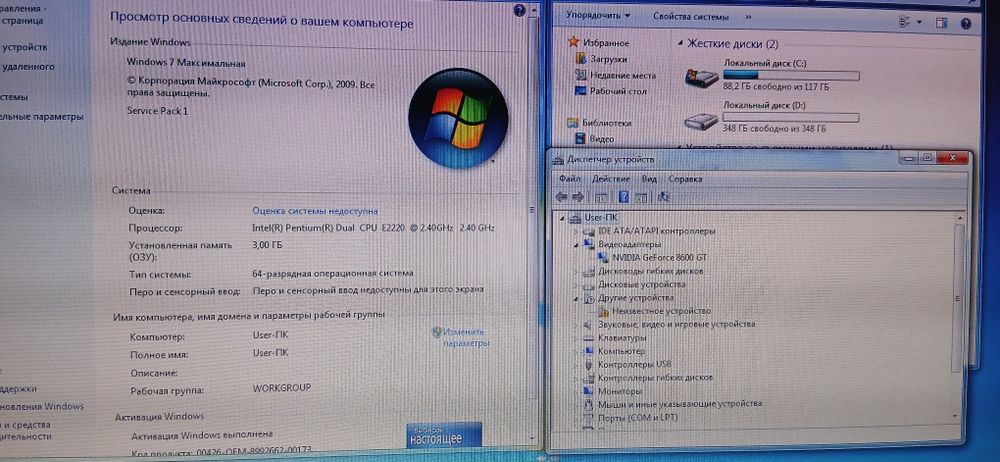Click the show/hide console tree toolbar icon
This screenshot has height=462, width=1000.
[600, 197]
